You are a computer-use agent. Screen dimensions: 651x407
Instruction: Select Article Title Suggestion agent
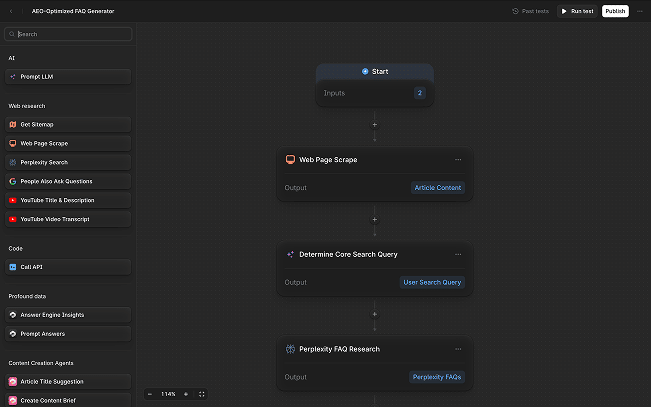point(68,382)
